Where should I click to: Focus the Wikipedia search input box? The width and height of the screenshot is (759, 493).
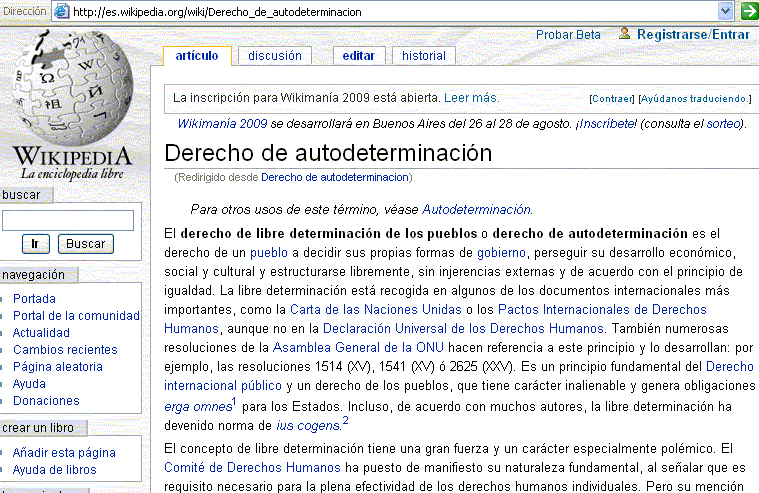(68, 221)
